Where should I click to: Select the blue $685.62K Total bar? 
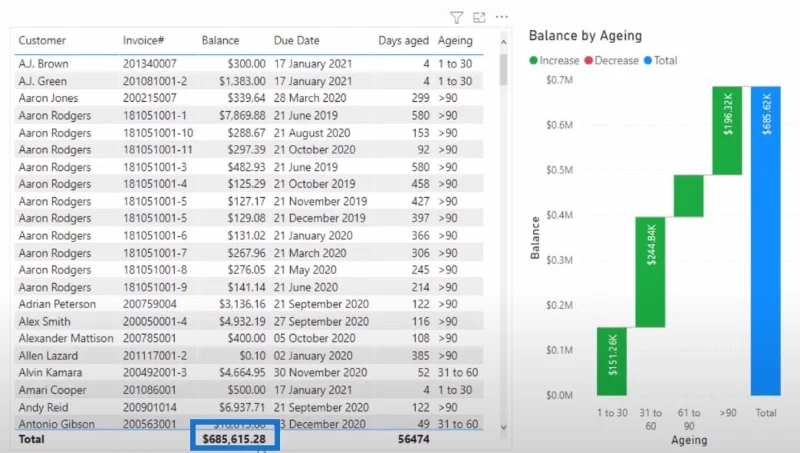tap(765, 241)
